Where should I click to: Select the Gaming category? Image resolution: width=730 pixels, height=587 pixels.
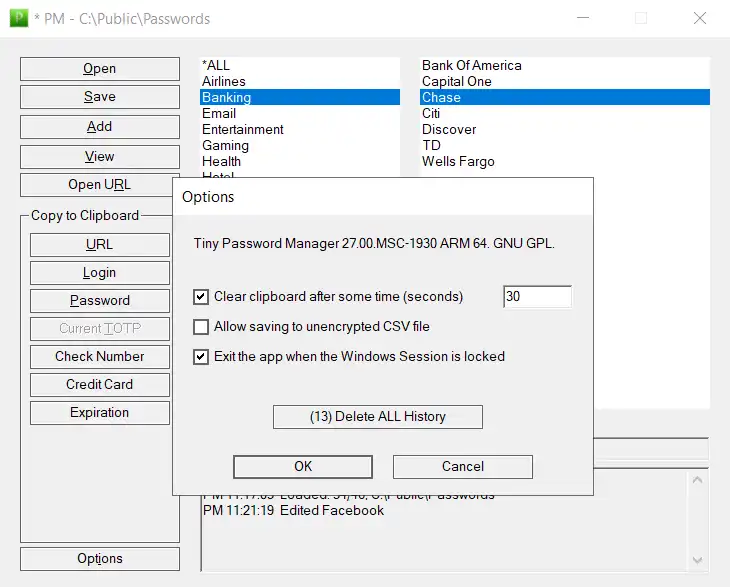pos(300,146)
